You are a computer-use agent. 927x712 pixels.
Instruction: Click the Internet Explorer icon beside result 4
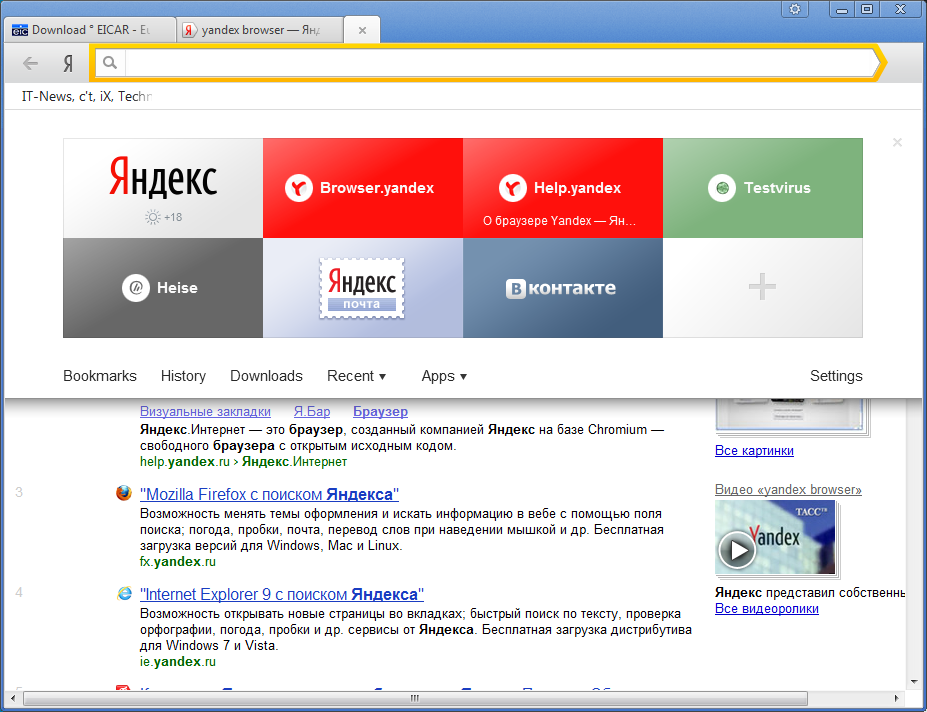[x=124, y=593]
